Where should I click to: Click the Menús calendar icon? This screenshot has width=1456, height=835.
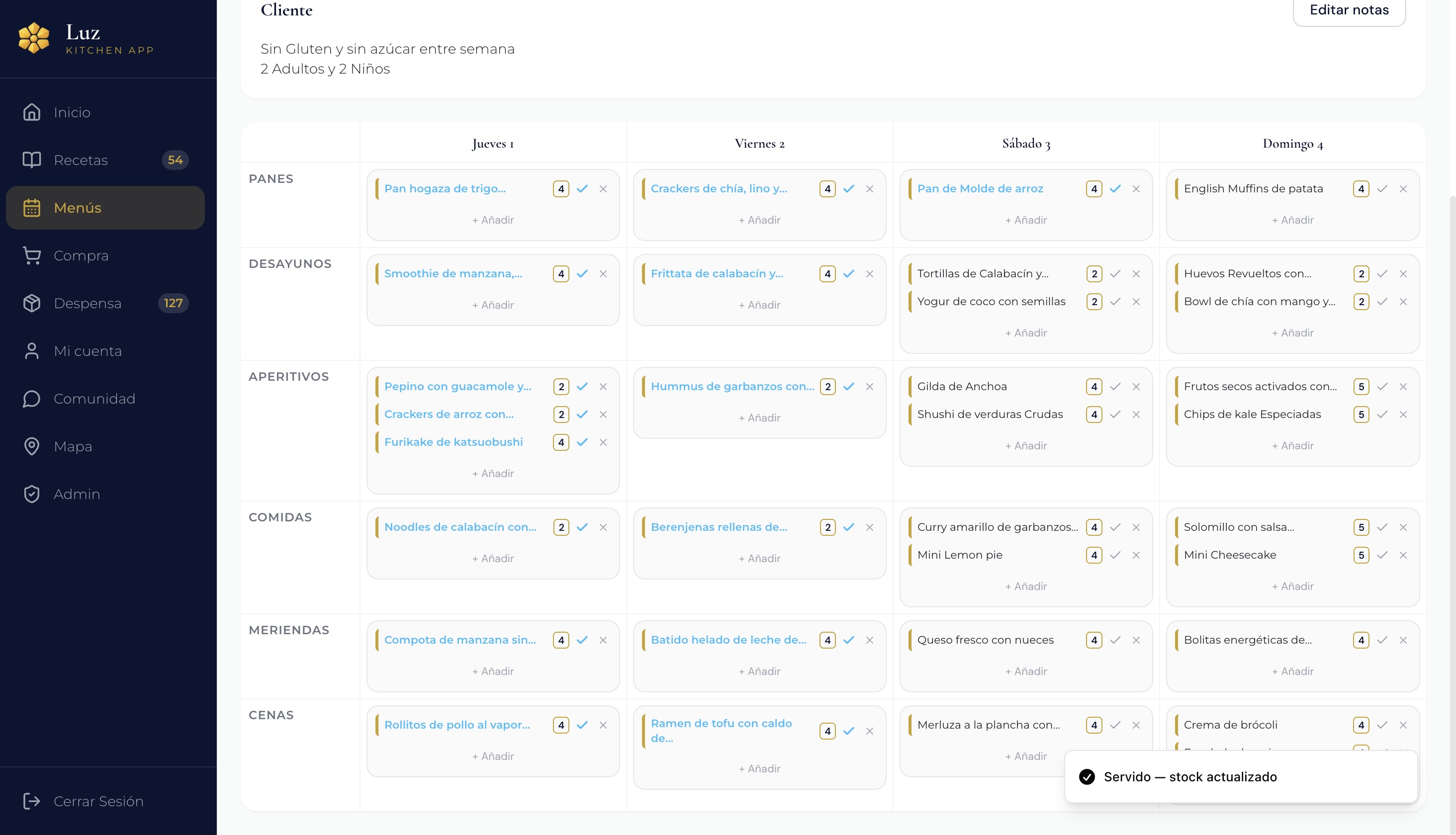[x=31, y=208]
